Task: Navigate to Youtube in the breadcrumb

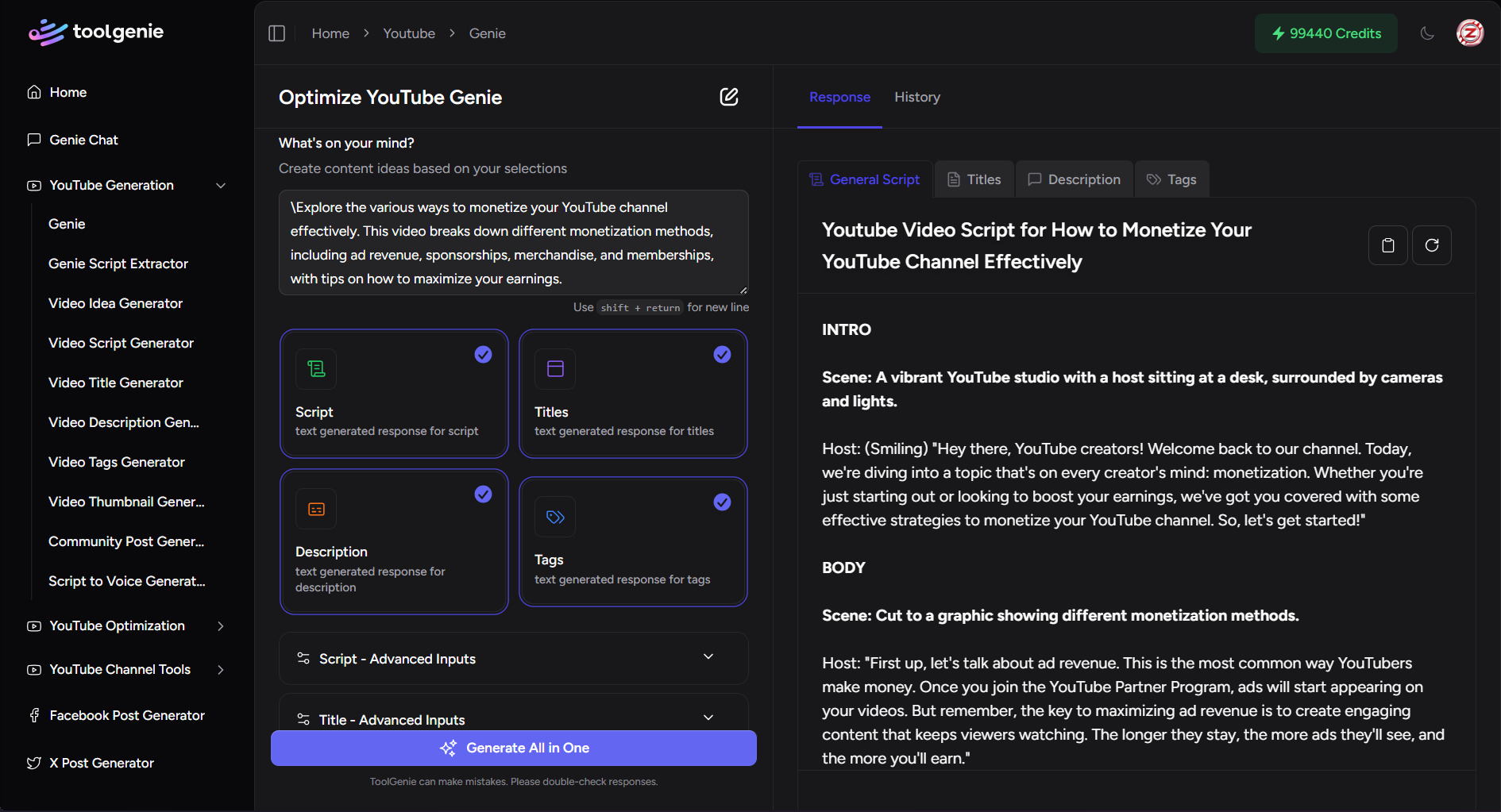Action: tap(409, 33)
